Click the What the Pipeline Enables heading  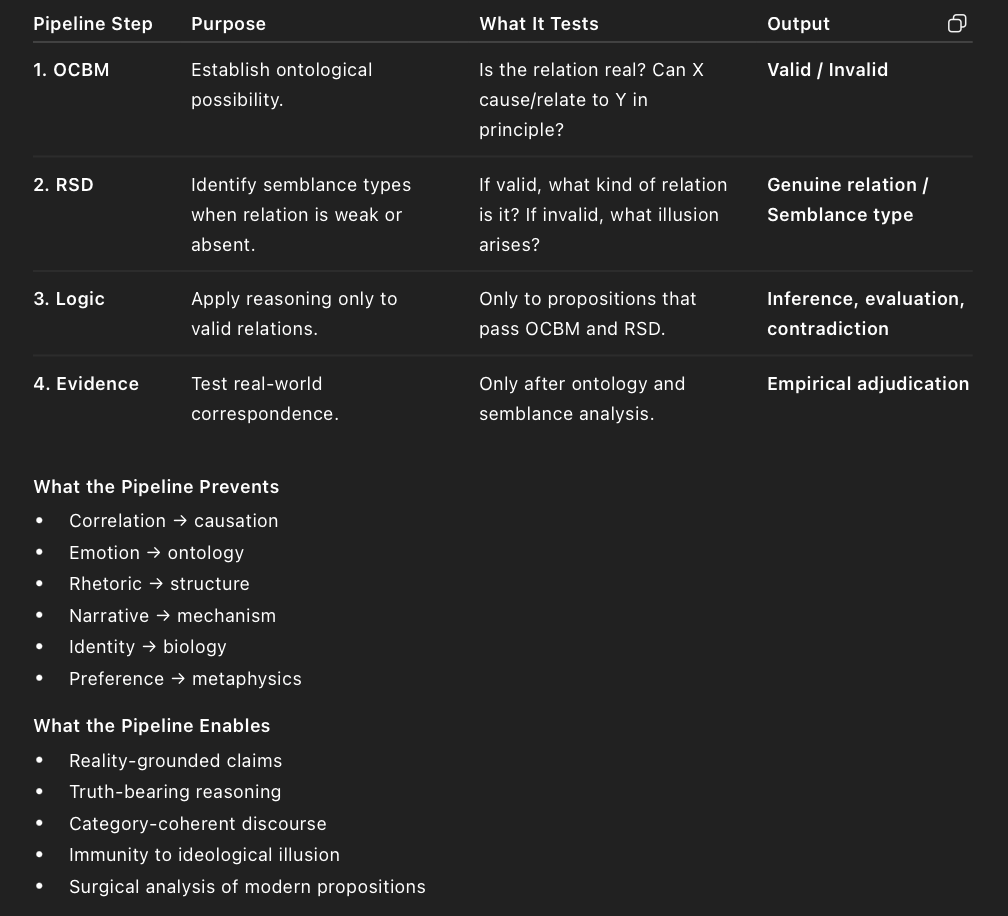click(151, 726)
